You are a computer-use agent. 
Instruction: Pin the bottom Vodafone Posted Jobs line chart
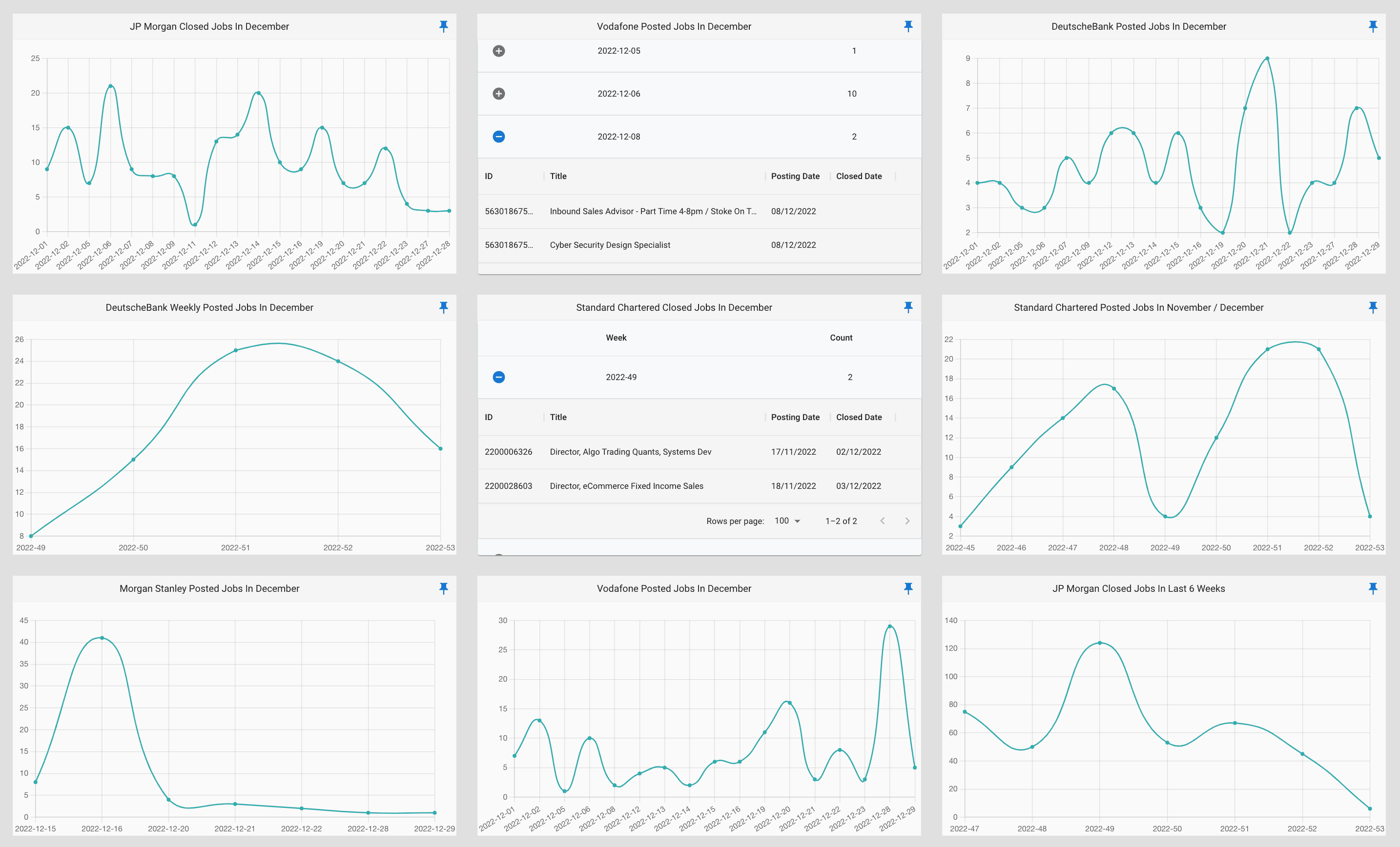[908, 588]
